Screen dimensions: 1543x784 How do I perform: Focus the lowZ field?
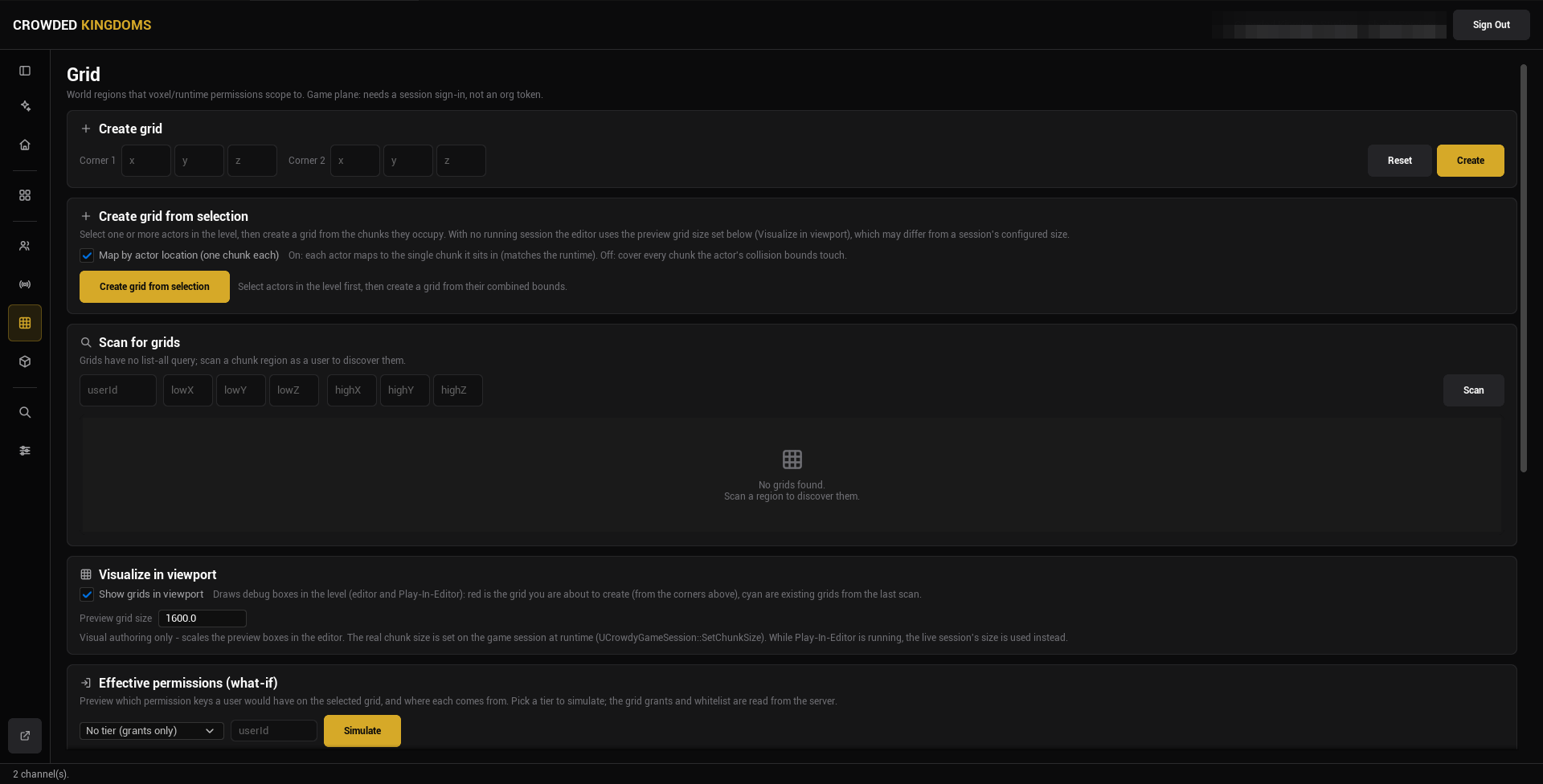click(x=294, y=390)
